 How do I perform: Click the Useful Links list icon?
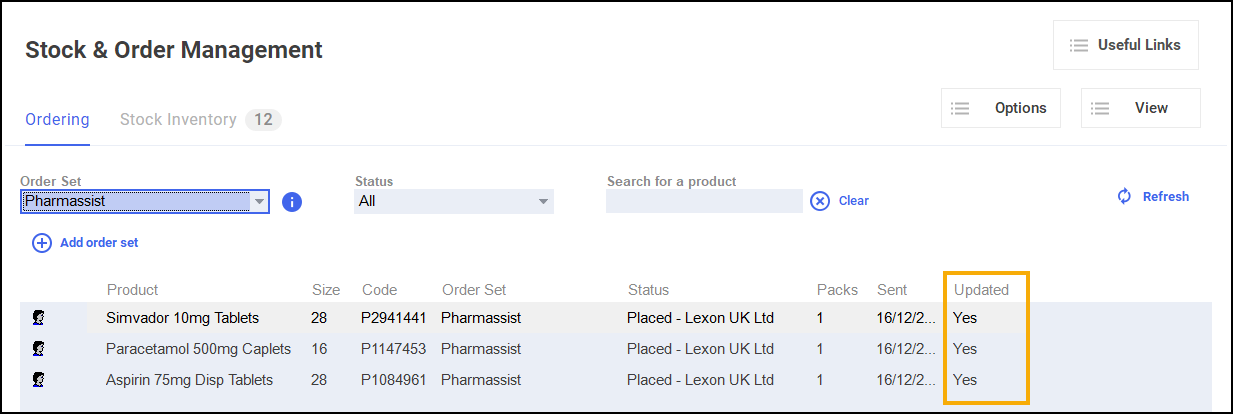click(1078, 45)
